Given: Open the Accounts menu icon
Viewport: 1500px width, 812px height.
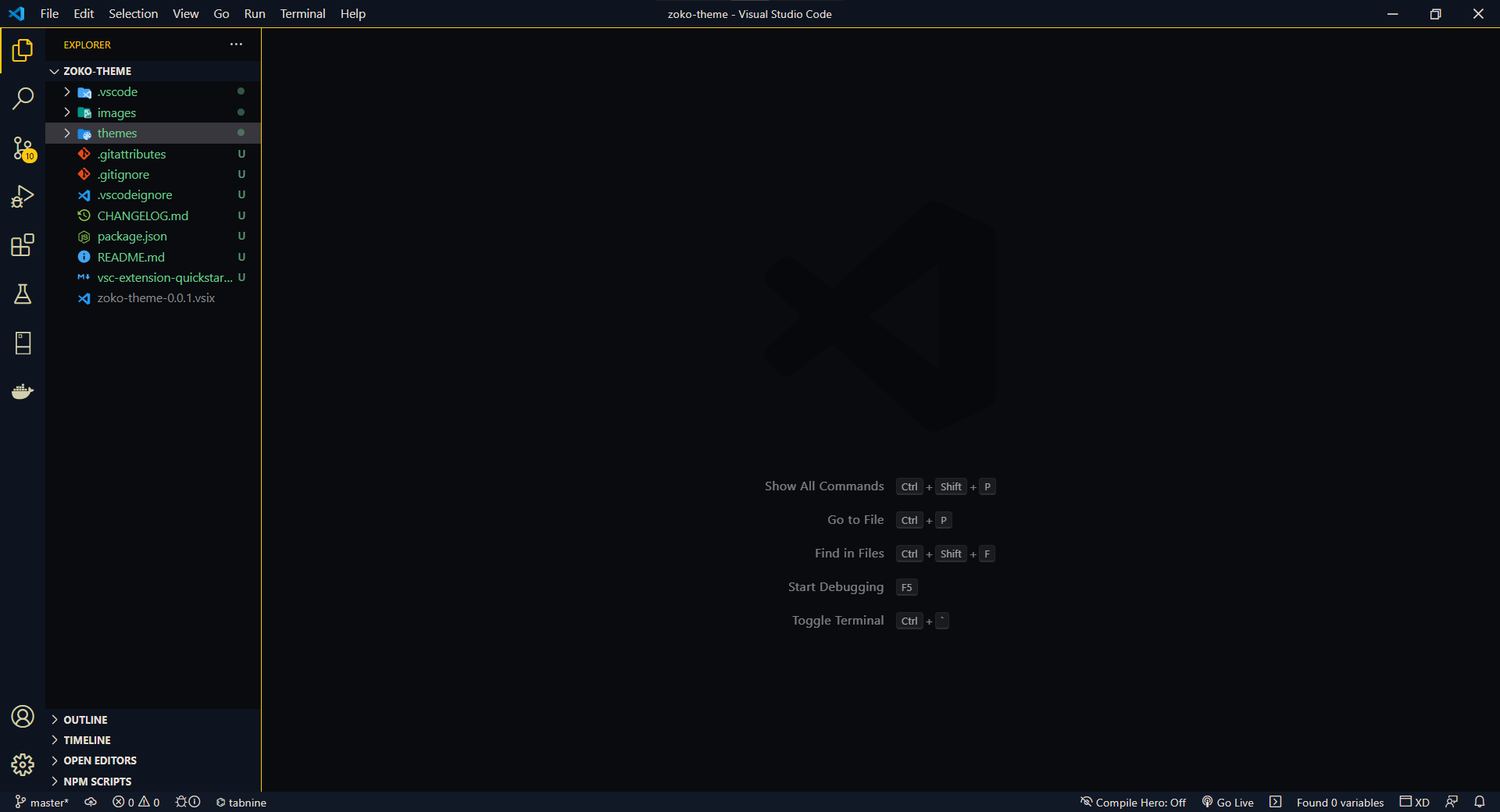Looking at the screenshot, I should coord(23,716).
